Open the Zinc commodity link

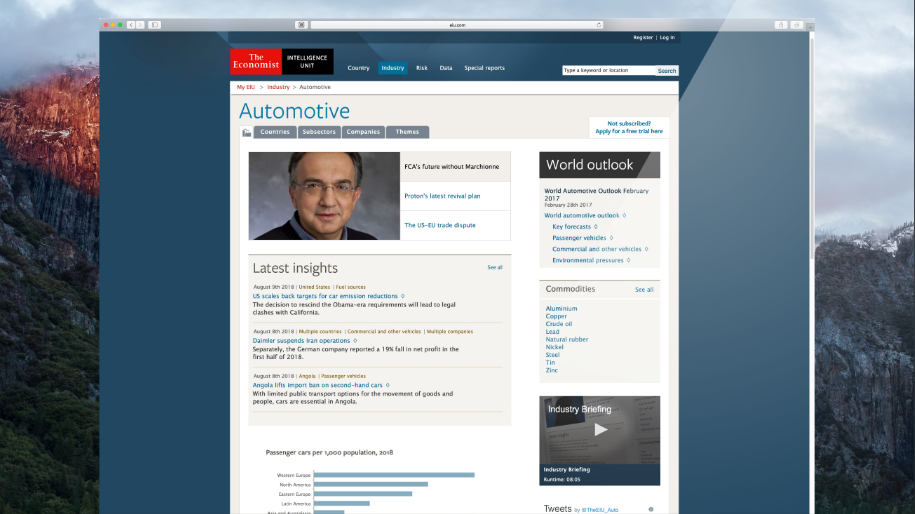pos(551,370)
